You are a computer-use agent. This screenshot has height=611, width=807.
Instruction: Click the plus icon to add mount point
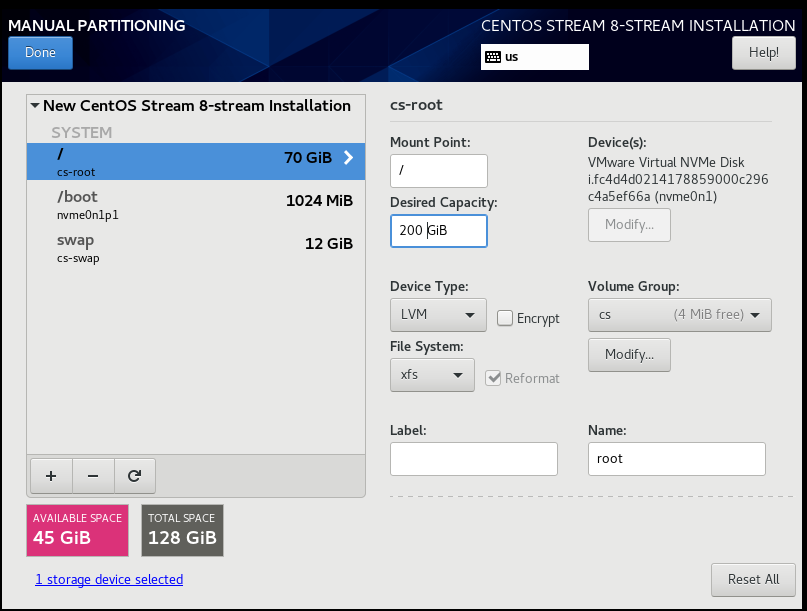coord(51,476)
